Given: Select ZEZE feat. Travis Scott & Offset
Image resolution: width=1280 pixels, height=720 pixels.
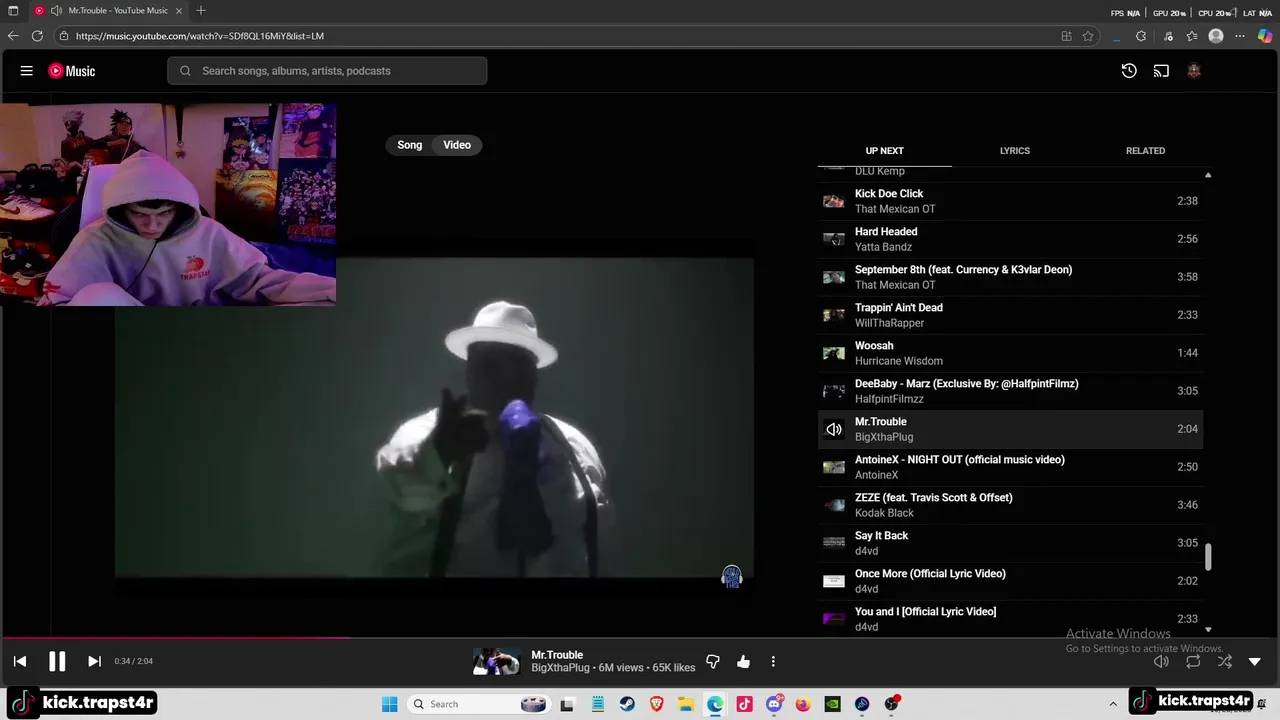Looking at the screenshot, I should coord(1010,505).
